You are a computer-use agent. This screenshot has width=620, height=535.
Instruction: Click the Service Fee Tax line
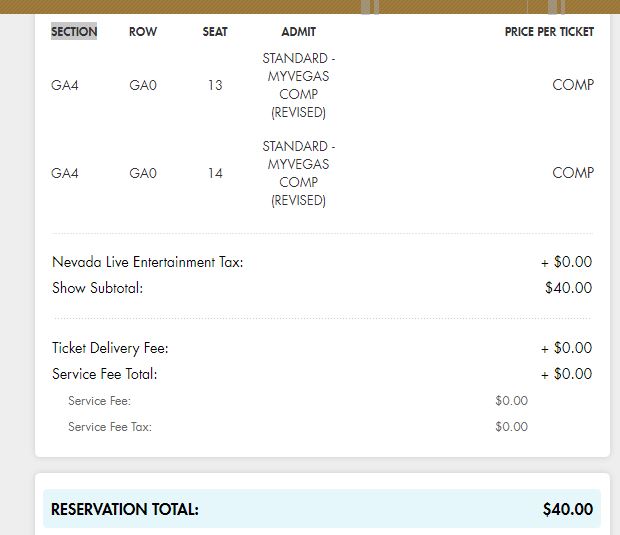pos(110,427)
